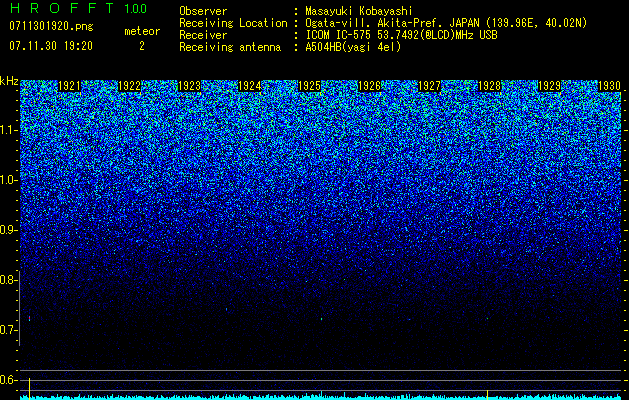Select receiver text ICOM IC-575 53.7492 MHz USB
The height and width of the screenshot is (400, 629).
click(x=401, y=35)
